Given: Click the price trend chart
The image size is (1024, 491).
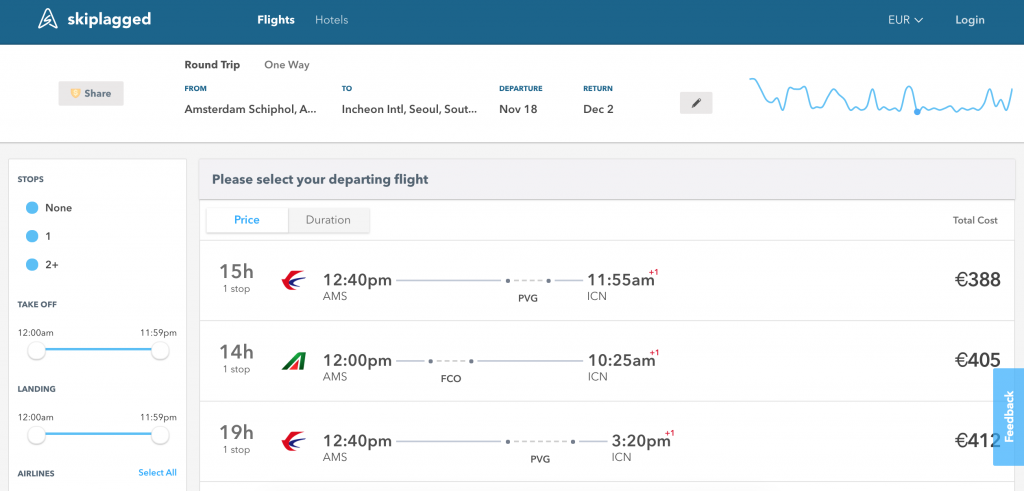Looking at the screenshot, I should pos(881,95).
